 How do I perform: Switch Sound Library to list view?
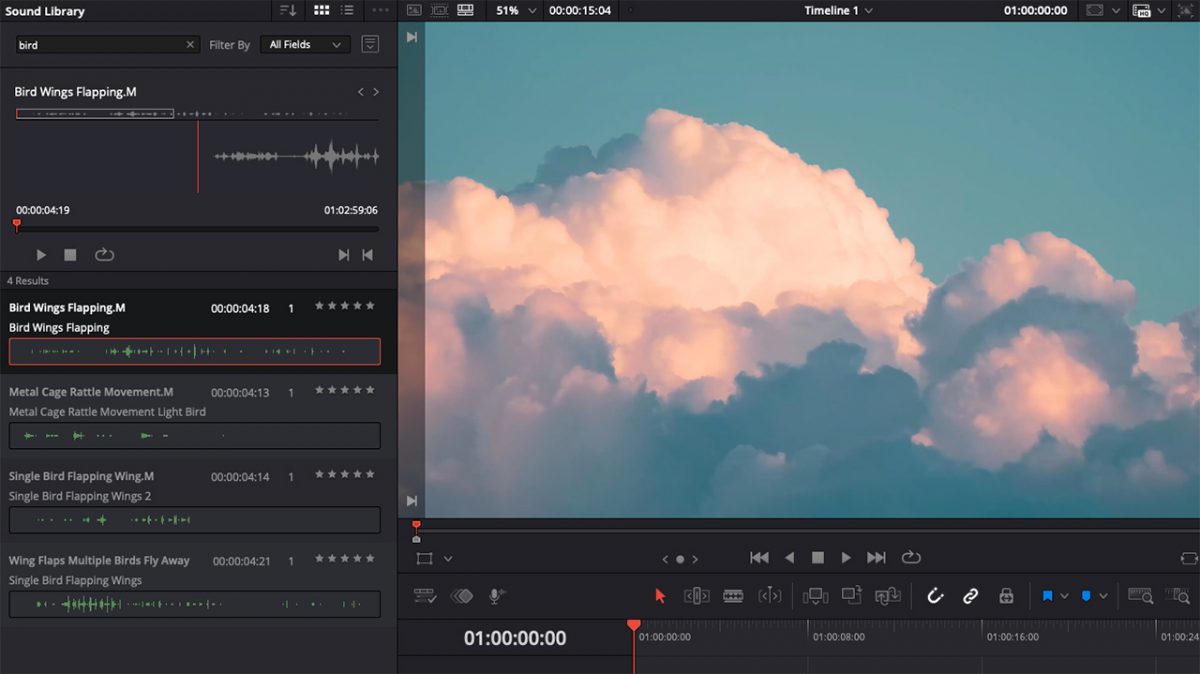(x=347, y=11)
